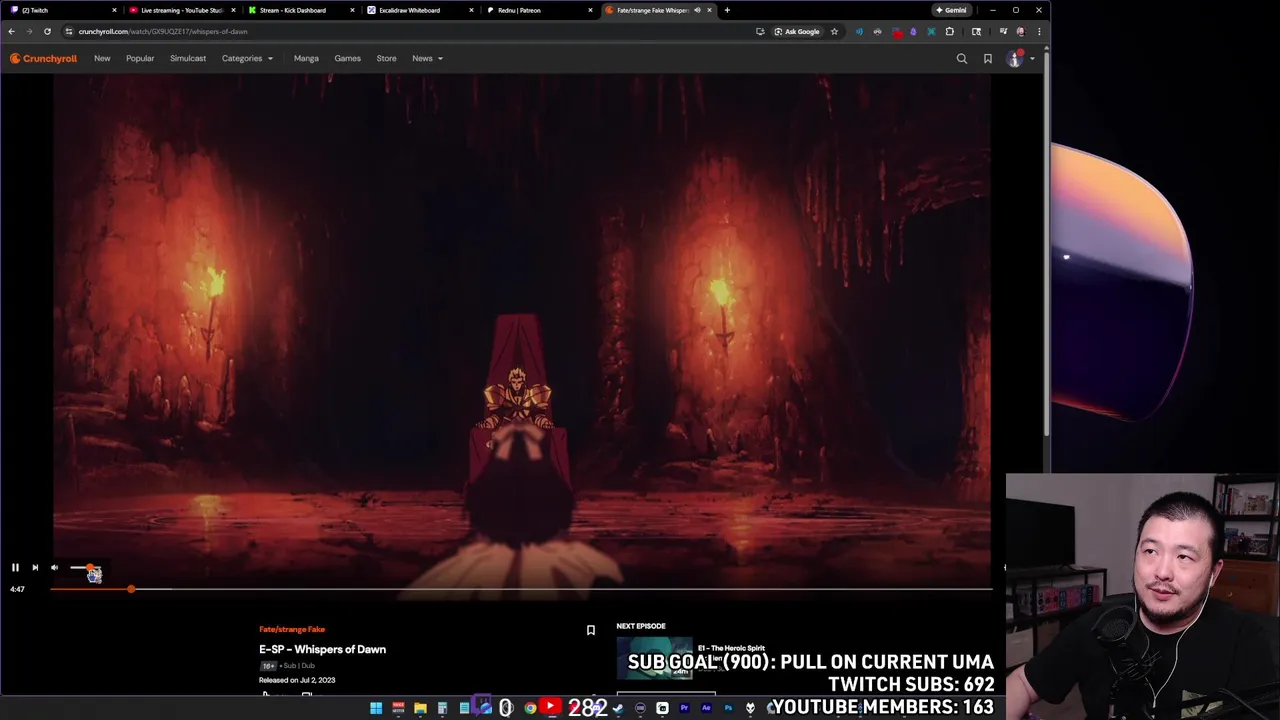Image resolution: width=1280 pixels, height=720 pixels.
Task: Open the Calculator taskbar icon
Action: pos(442,708)
